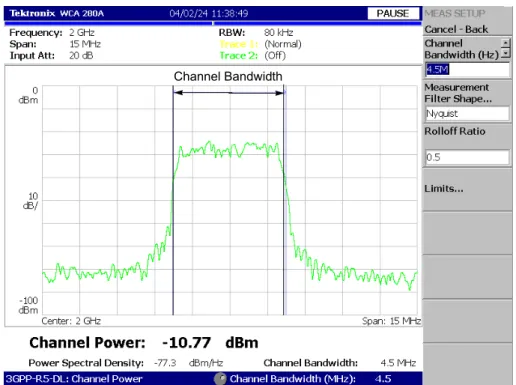This screenshot has width=516, height=385.
Task: Increase Channel Bandwidth with the up arrow
Action: pyautogui.click(x=506, y=43)
